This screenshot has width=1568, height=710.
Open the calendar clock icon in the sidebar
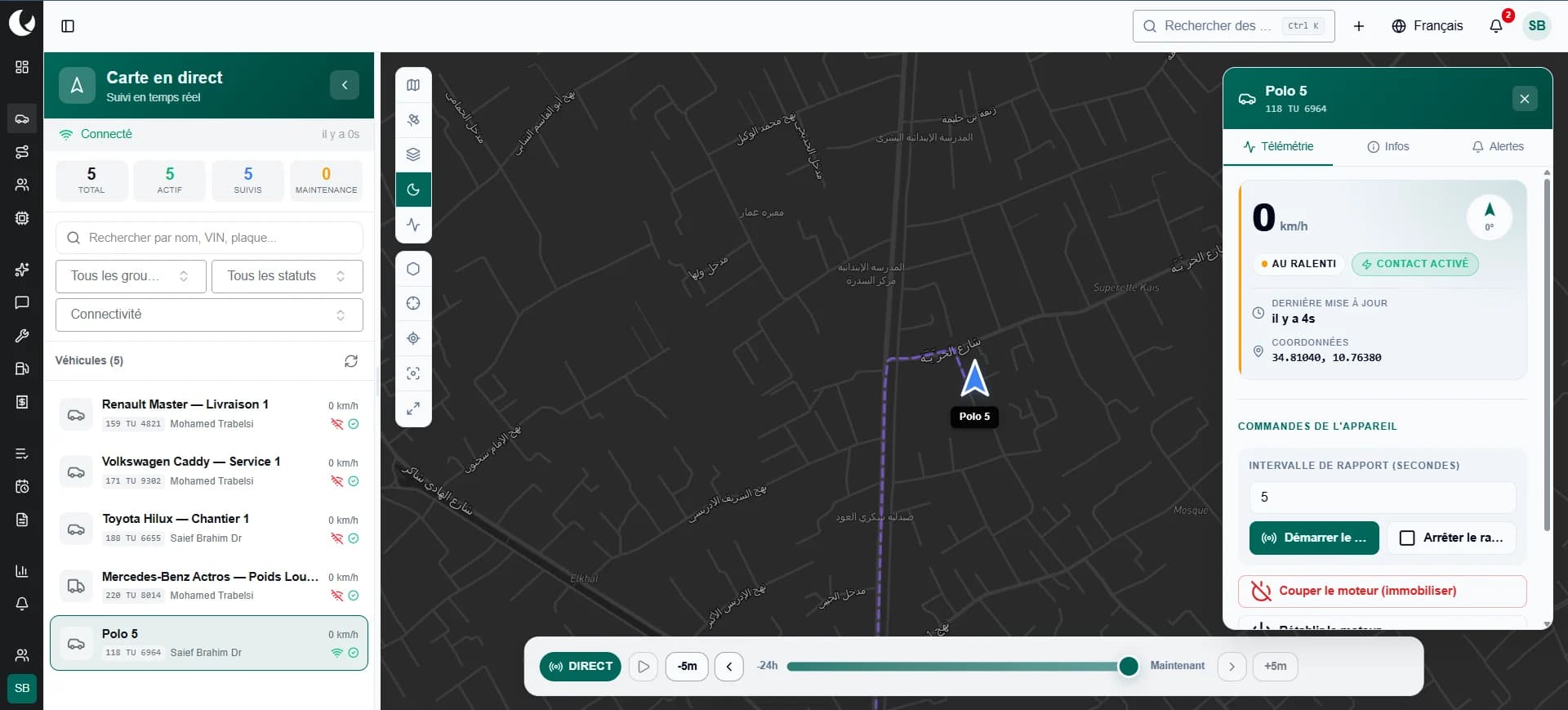(22, 487)
